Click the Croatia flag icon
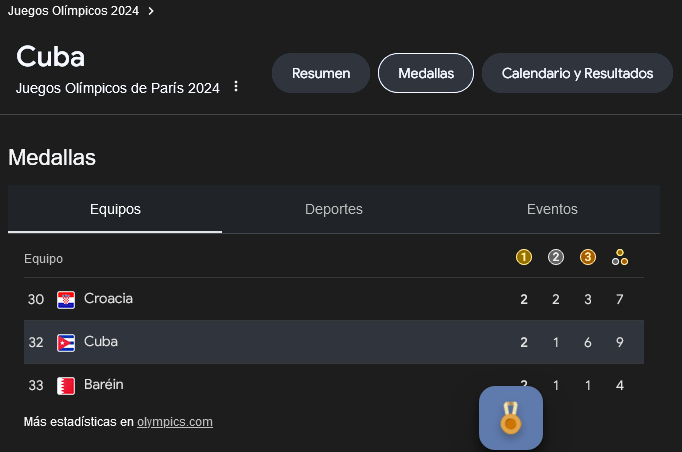The image size is (682, 452). click(66, 300)
